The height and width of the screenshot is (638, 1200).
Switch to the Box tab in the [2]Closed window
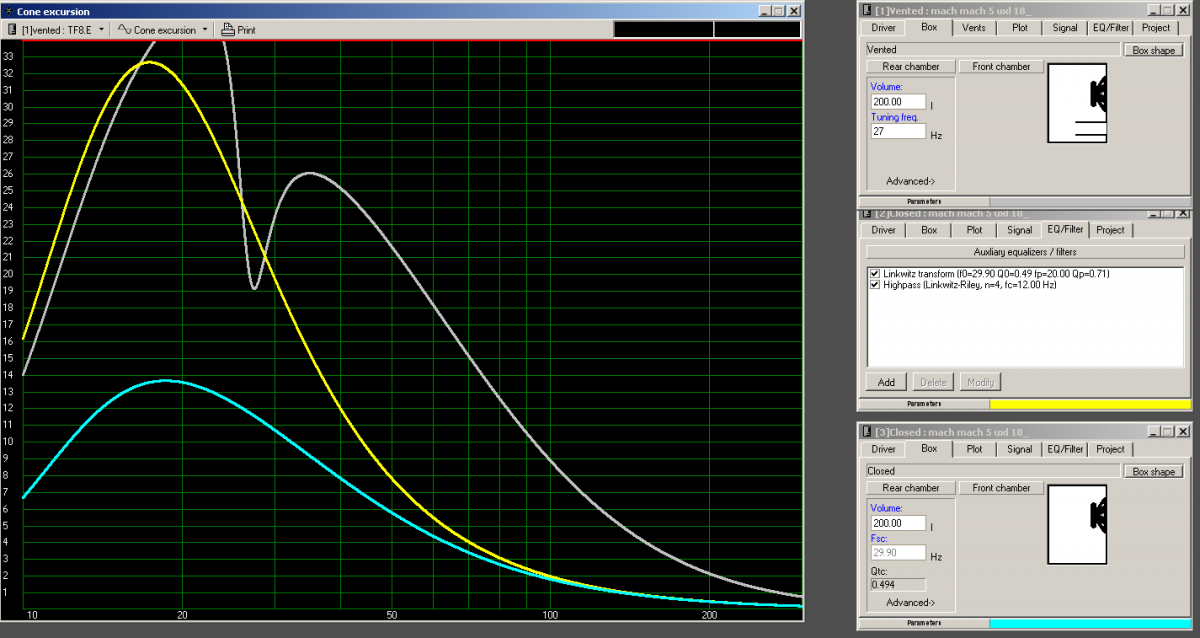(929, 230)
